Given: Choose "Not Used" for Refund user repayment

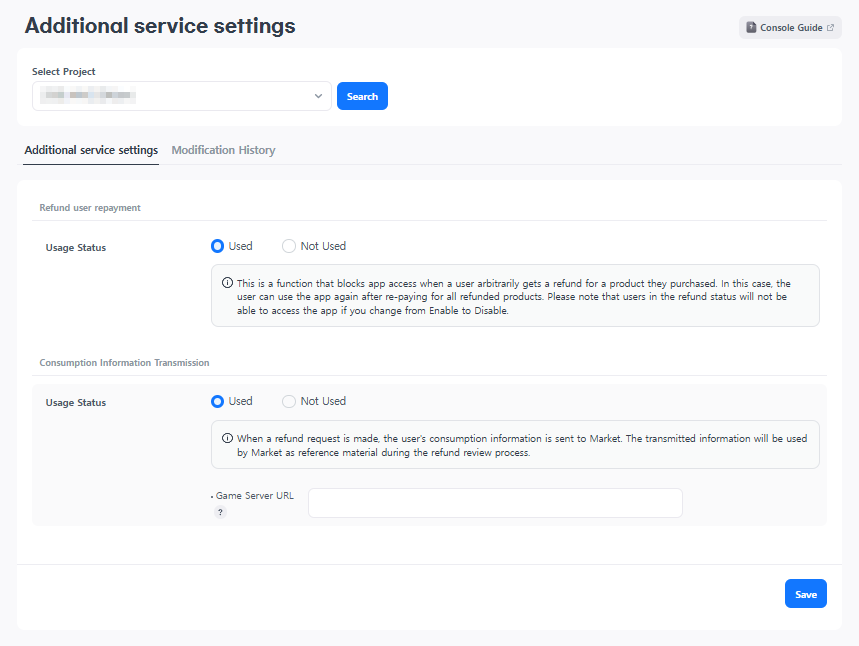Looking at the screenshot, I should pos(289,246).
